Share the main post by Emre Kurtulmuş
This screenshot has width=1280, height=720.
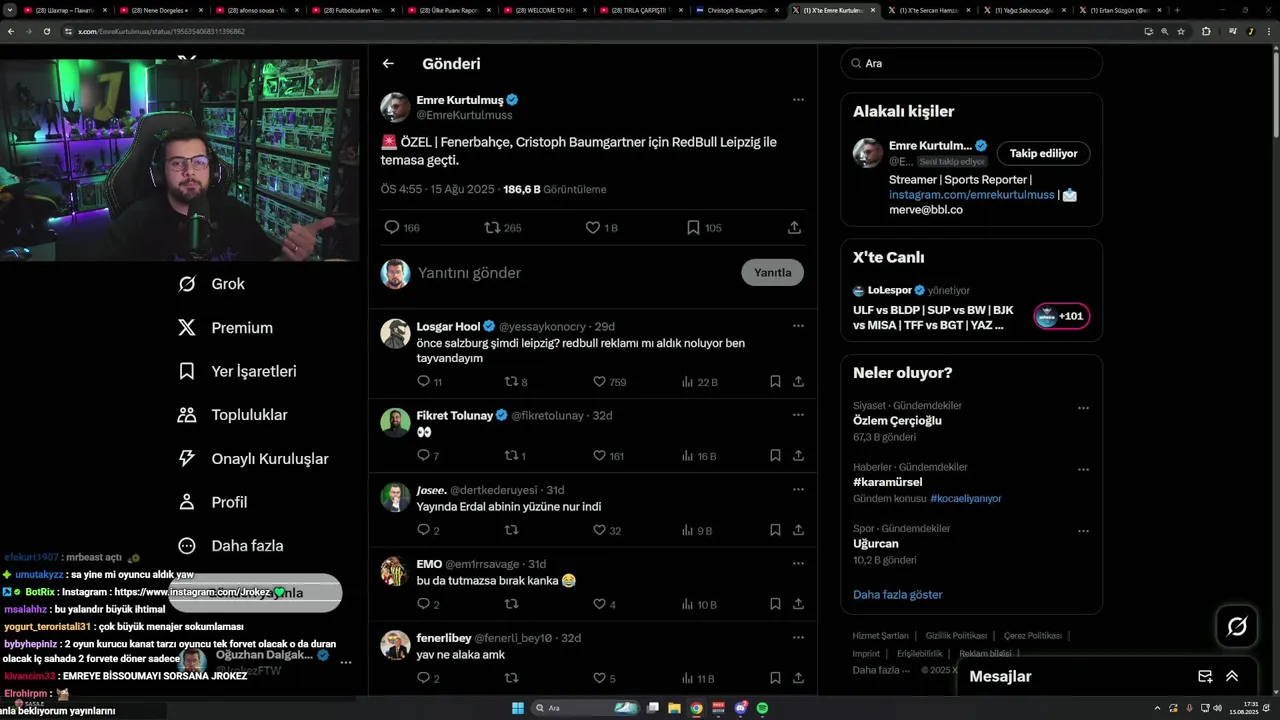(794, 227)
